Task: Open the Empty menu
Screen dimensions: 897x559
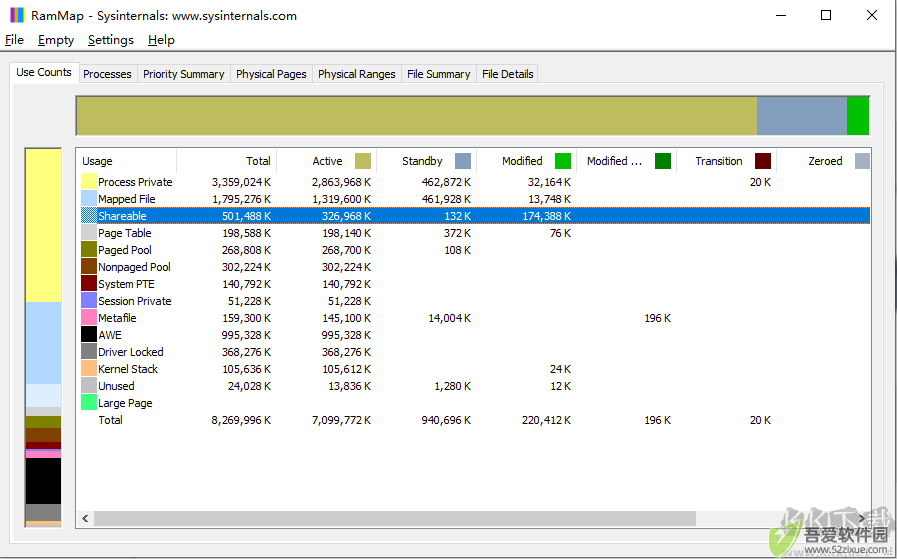Action: pyautogui.click(x=55, y=40)
